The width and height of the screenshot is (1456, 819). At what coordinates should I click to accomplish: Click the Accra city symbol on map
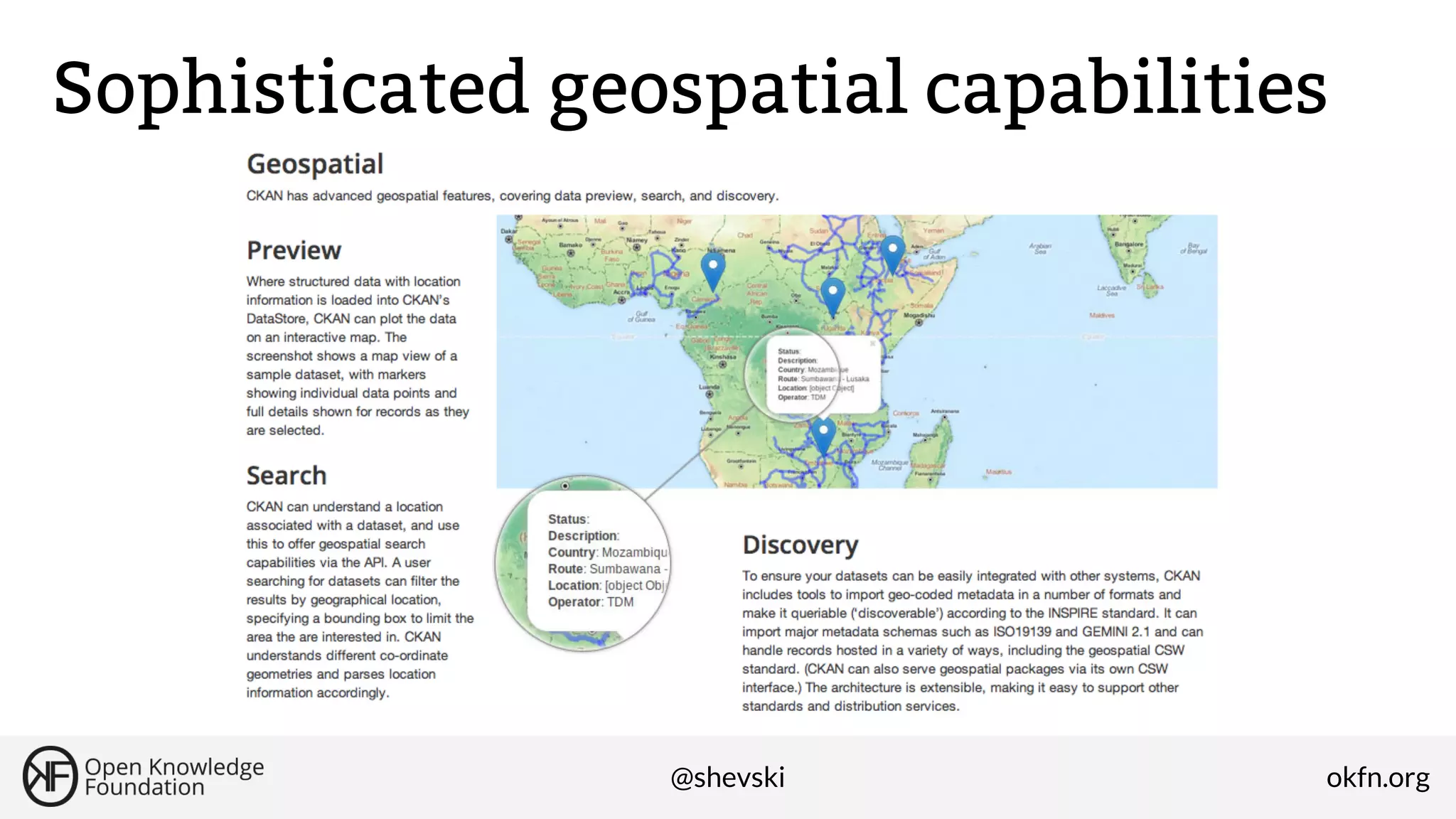[x=622, y=299]
